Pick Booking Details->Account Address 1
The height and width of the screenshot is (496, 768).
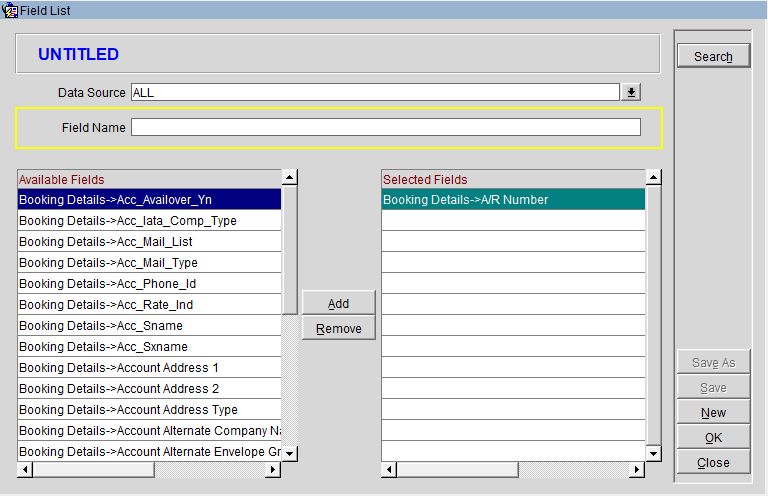point(150,368)
